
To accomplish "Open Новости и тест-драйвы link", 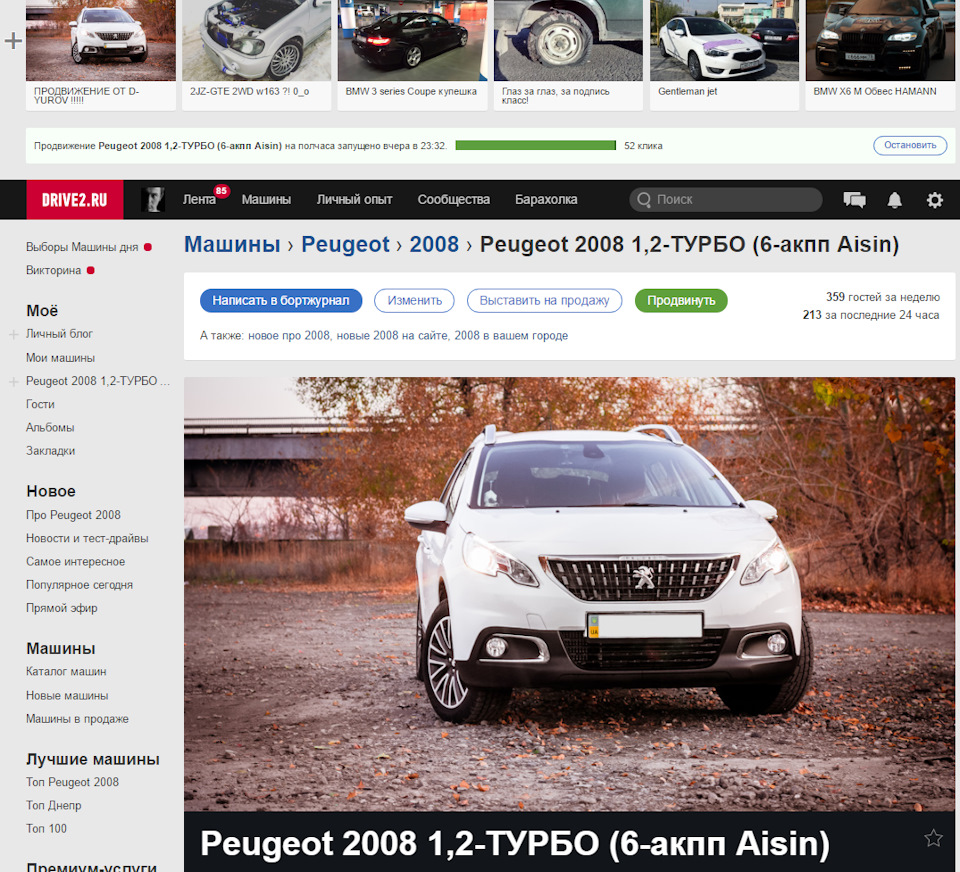I will pyautogui.click(x=87, y=539).
